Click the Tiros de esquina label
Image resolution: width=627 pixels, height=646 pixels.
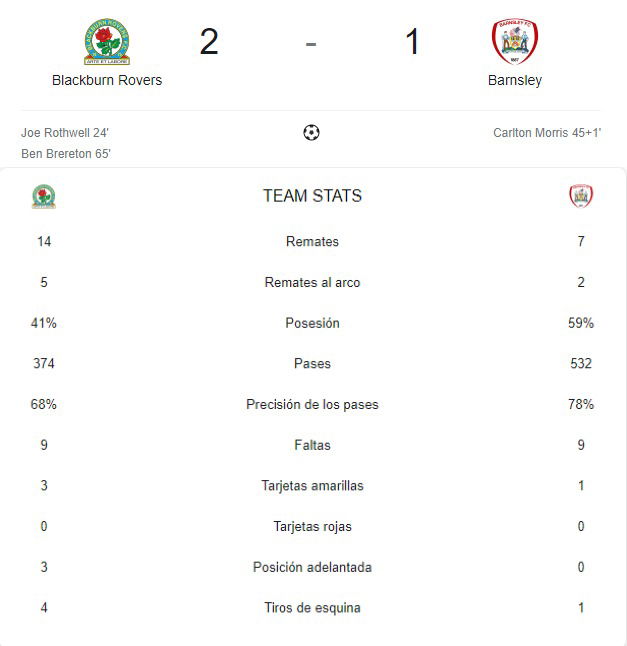(313, 608)
